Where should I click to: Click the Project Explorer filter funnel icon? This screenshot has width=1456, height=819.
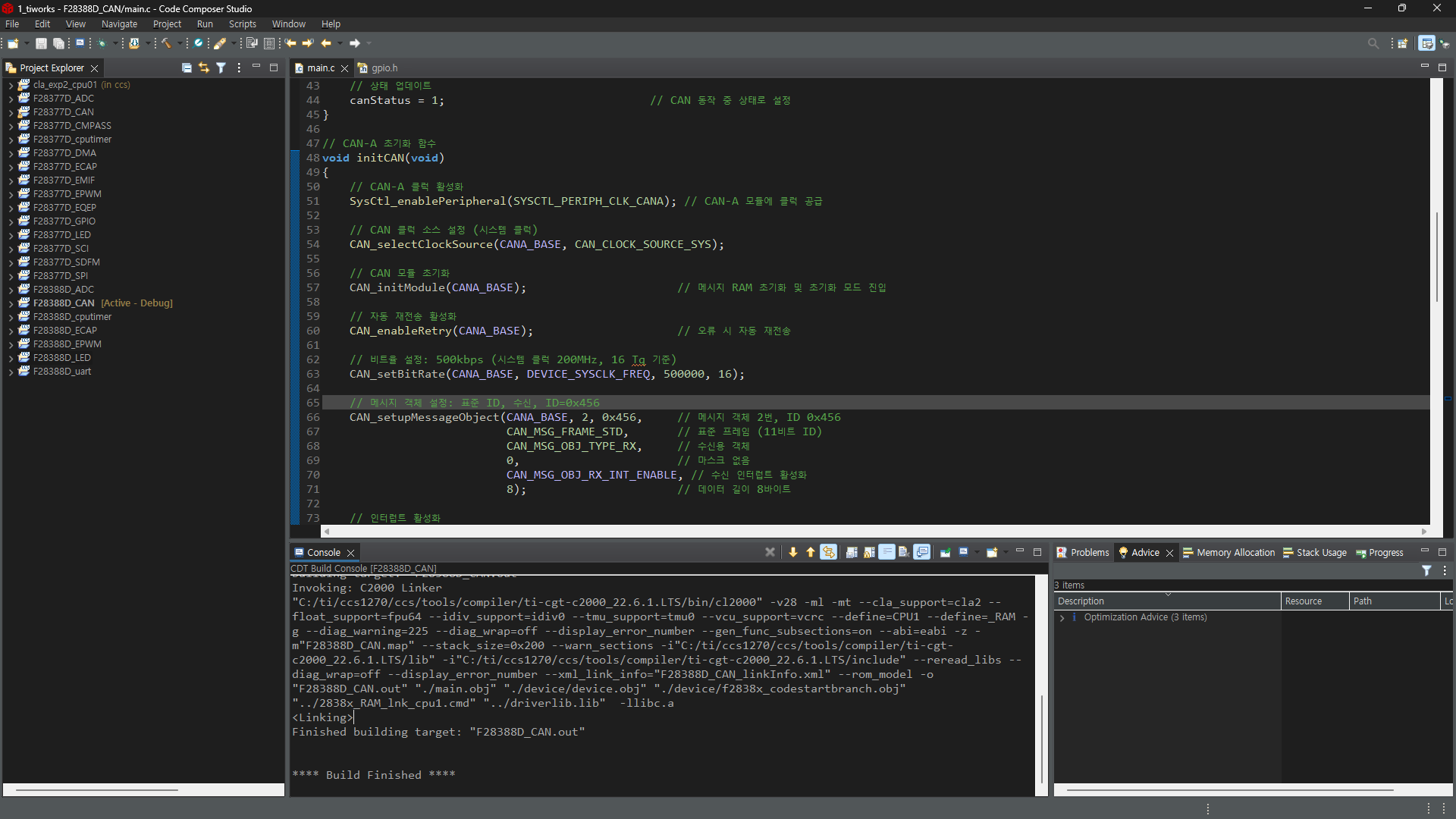click(221, 67)
